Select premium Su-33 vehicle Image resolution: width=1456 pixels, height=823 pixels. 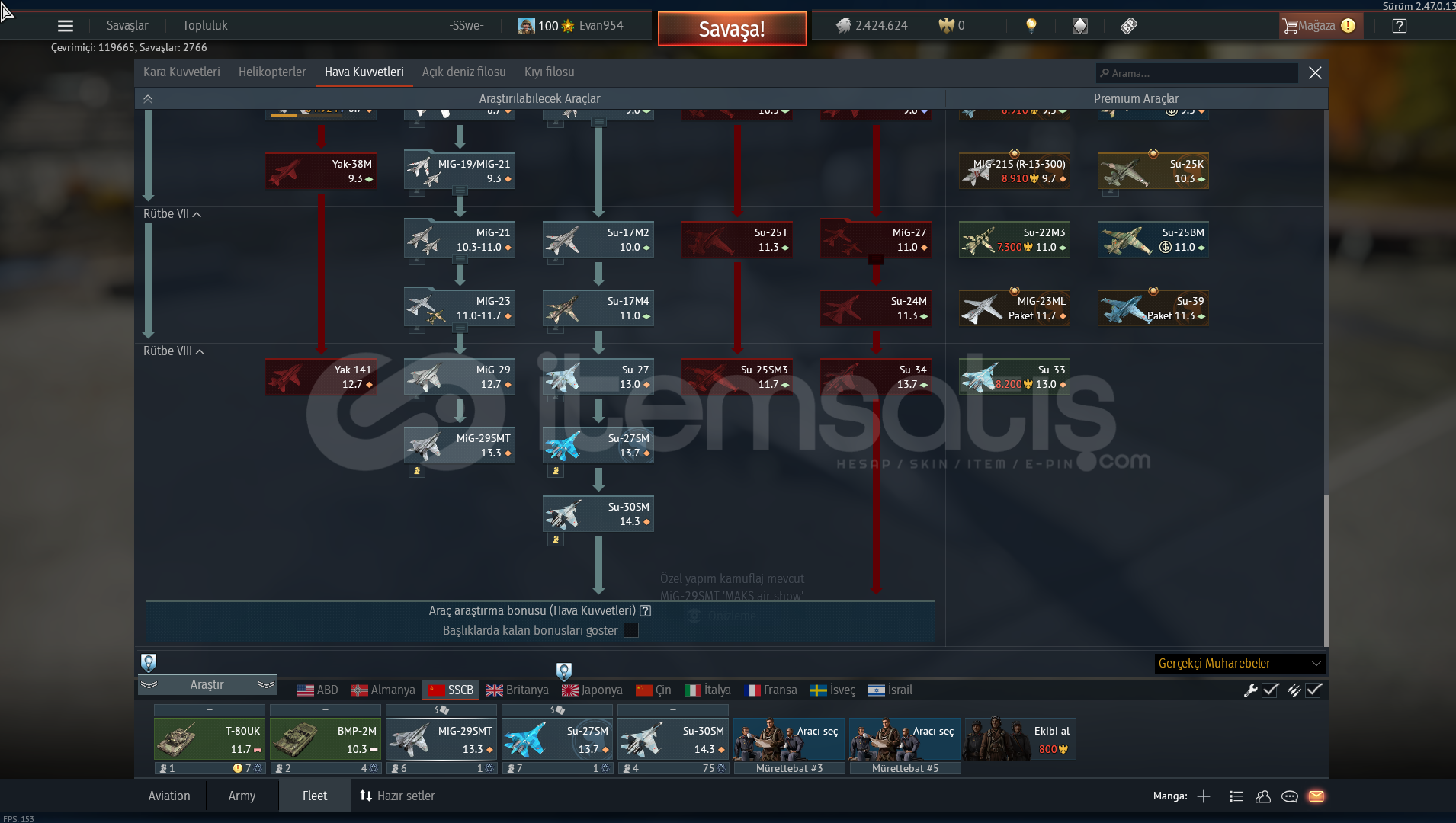tap(1015, 376)
